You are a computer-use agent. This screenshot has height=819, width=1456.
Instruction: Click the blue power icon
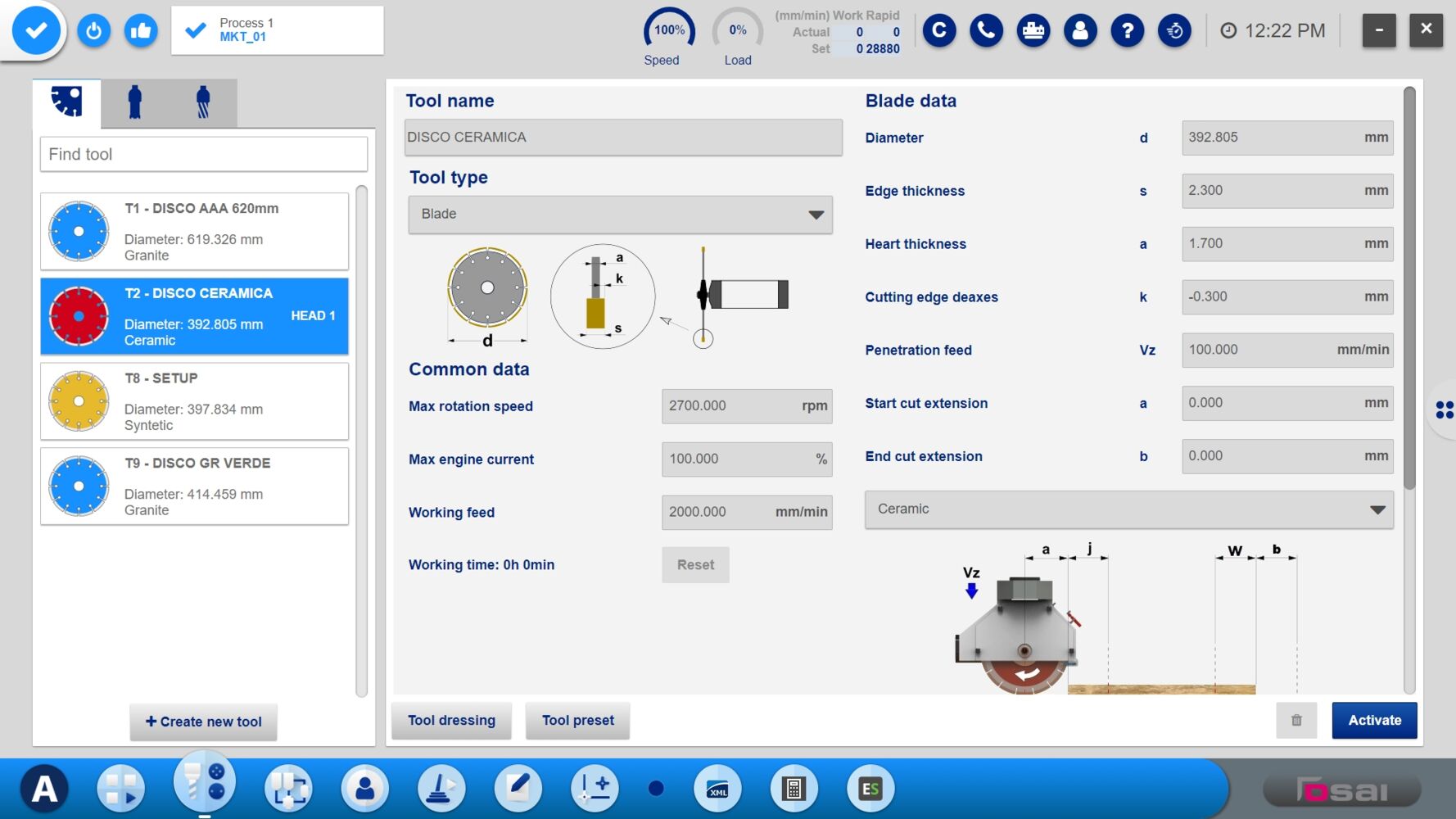pyautogui.click(x=93, y=31)
